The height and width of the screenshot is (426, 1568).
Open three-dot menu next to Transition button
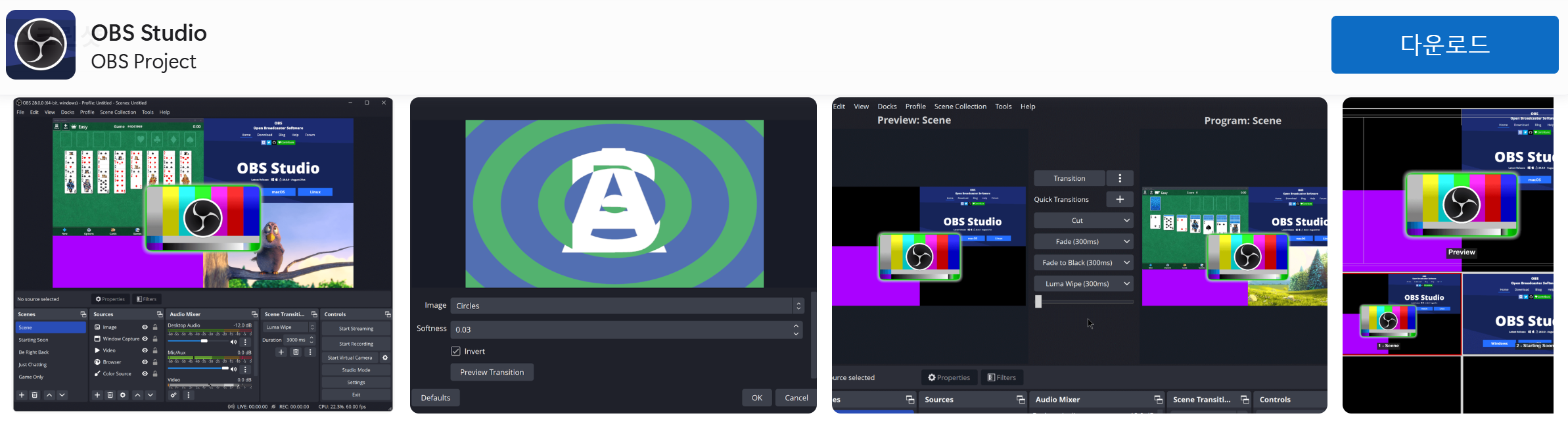pos(1120,178)
